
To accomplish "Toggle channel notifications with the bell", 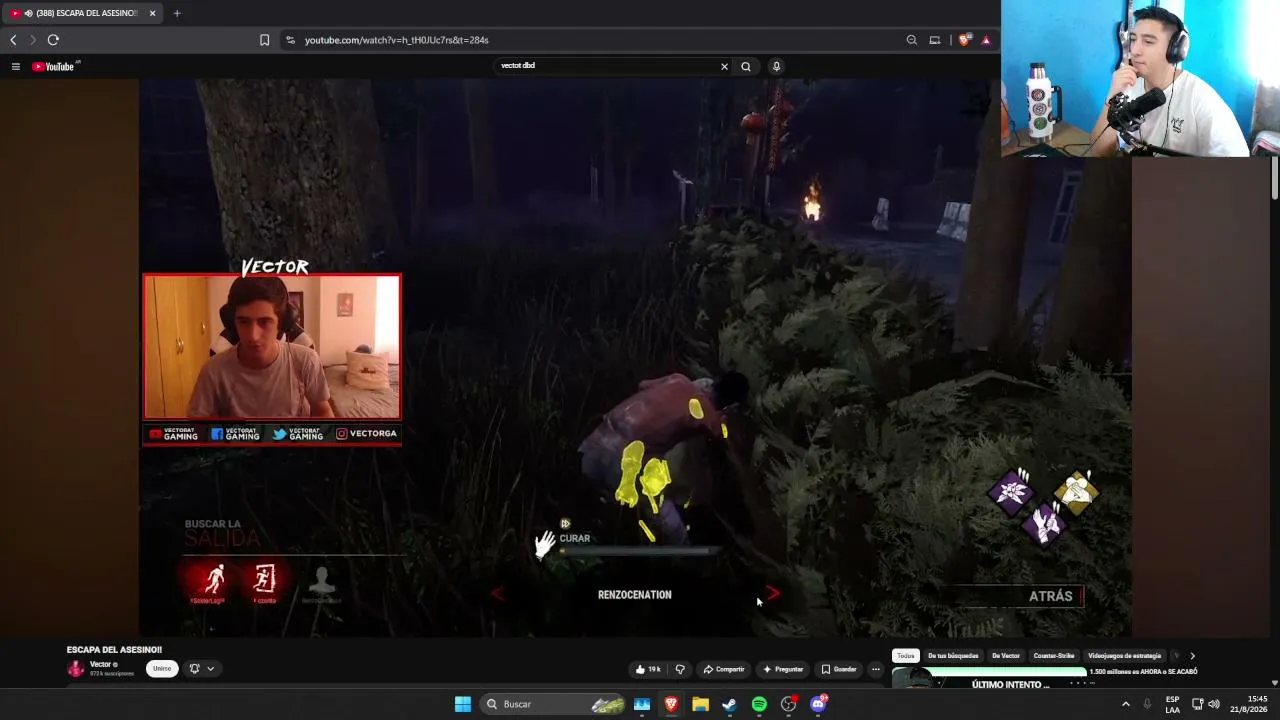I will (195, 669).
